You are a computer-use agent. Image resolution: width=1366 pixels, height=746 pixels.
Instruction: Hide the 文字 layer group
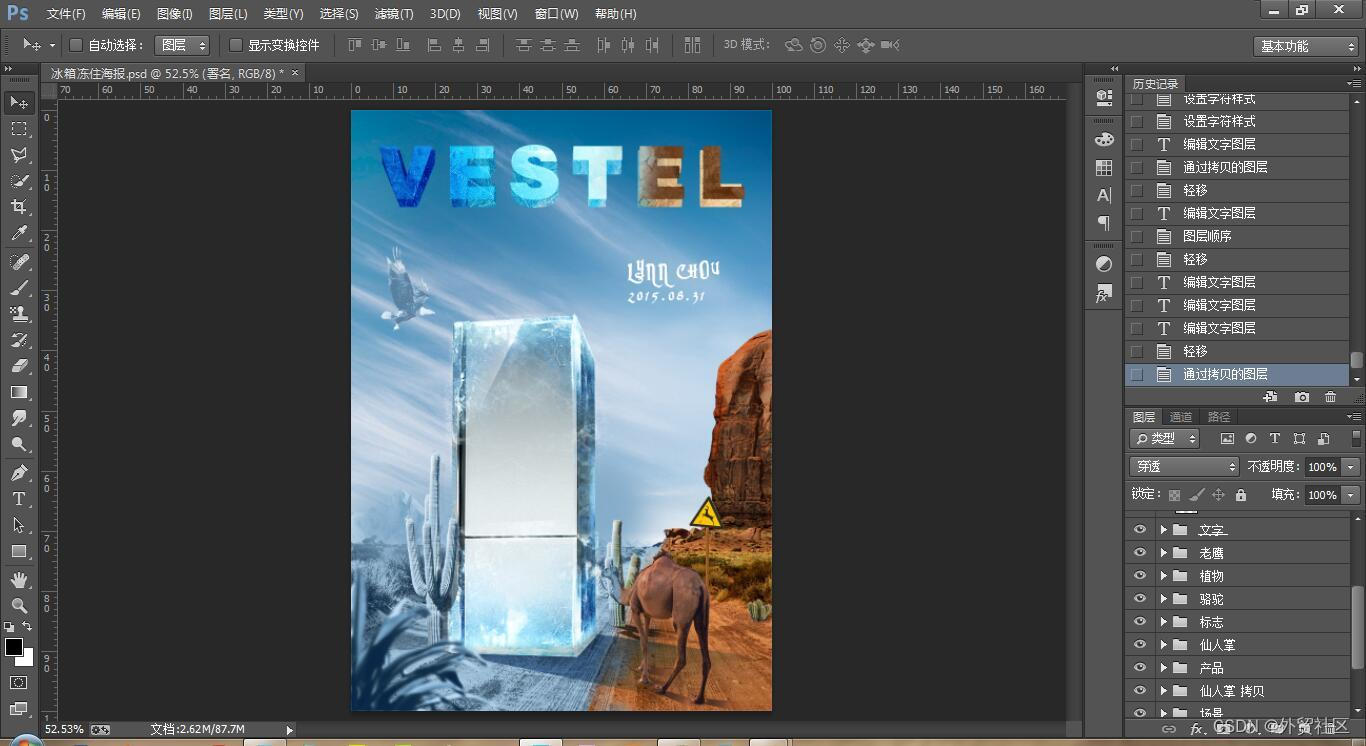click(x=1139, y=529)
